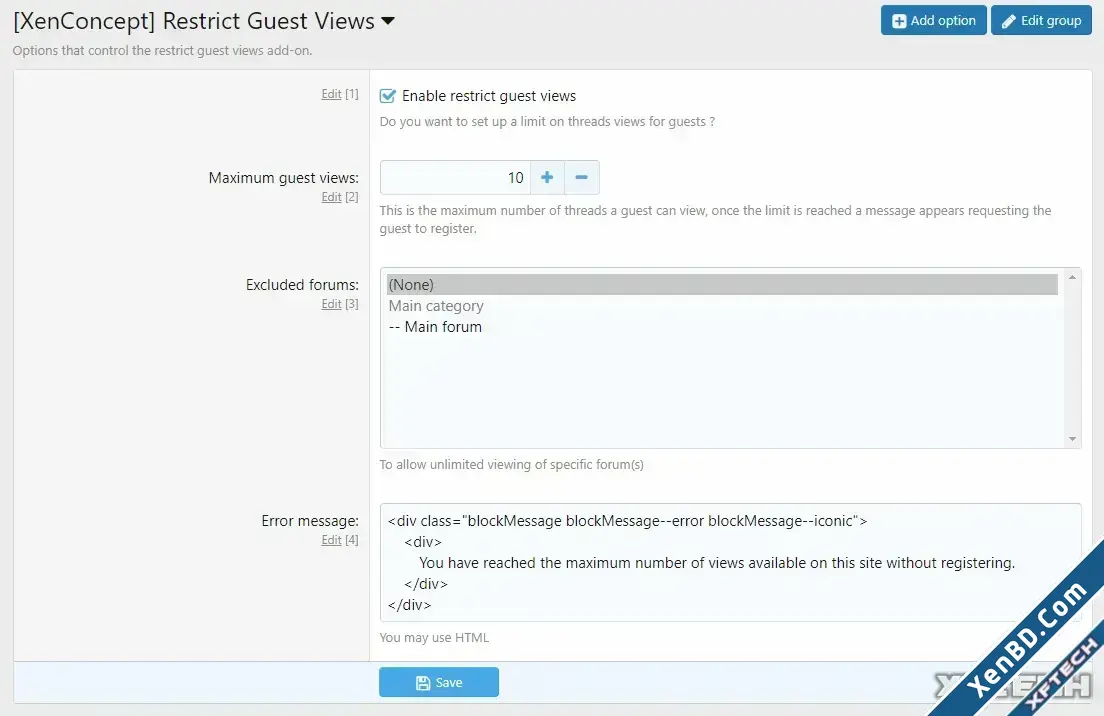
Task: Click the plus icon on Add option
Action: [x=899, y=21]
